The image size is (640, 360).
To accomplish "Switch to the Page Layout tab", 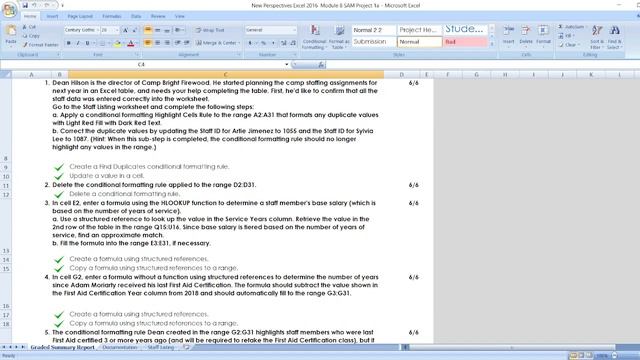I will click(x=80, y=16).
